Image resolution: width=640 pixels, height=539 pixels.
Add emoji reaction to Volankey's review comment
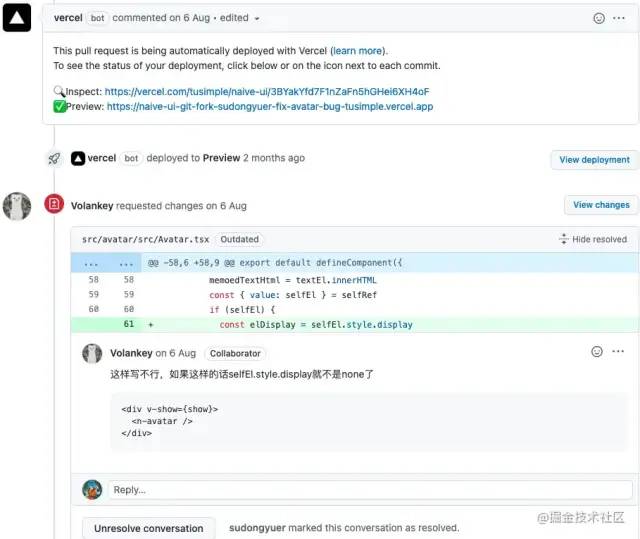pyautogui.click(x=597, y=352)
